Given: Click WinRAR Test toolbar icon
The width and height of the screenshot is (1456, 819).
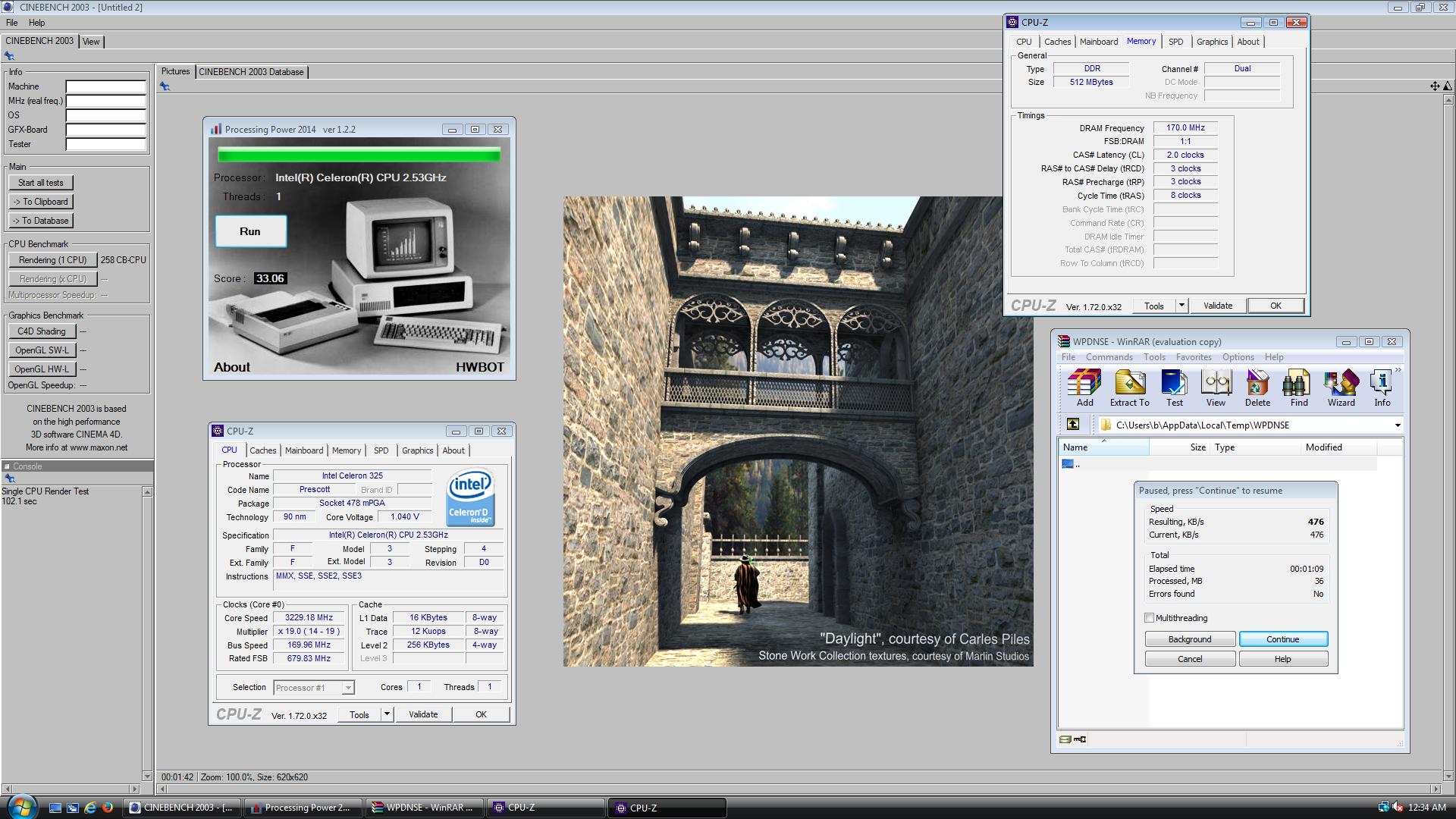Looking at the screenshot, I should coord(1174,388).
